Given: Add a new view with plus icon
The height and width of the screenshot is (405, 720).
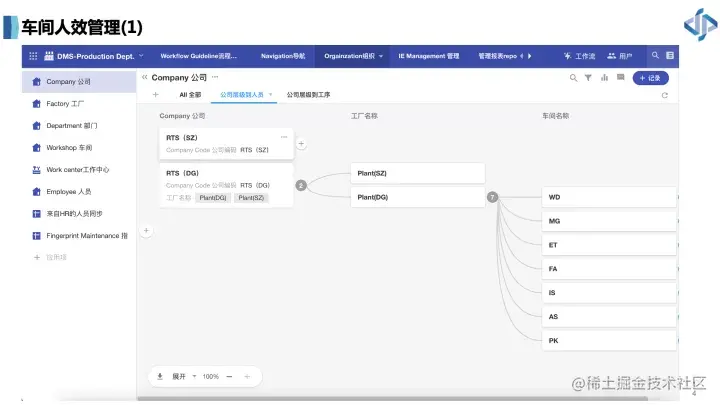Looking at the screenshot, I should pos(156,95).
